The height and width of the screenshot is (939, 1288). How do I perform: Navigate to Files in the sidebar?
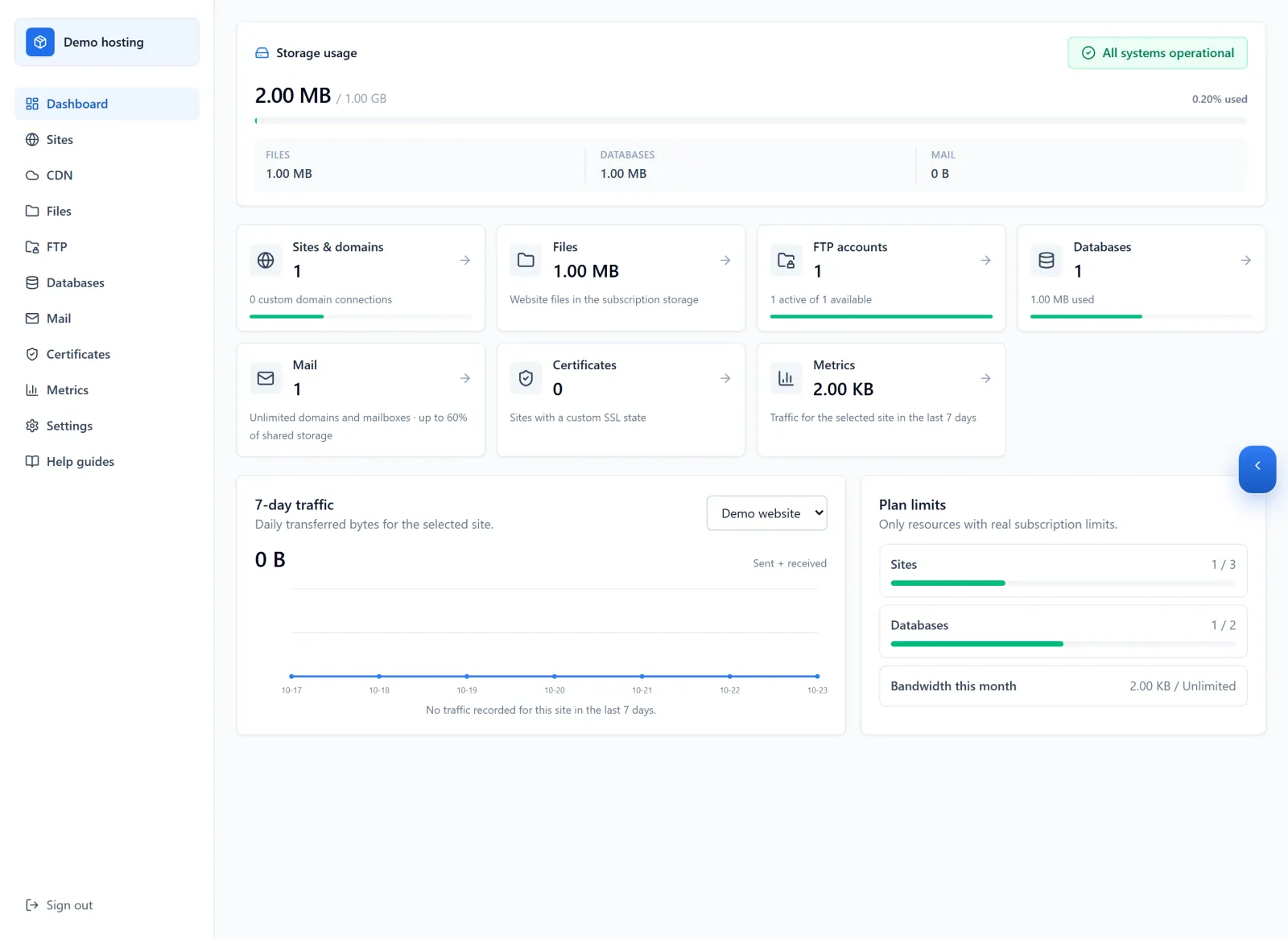(107, 211)
